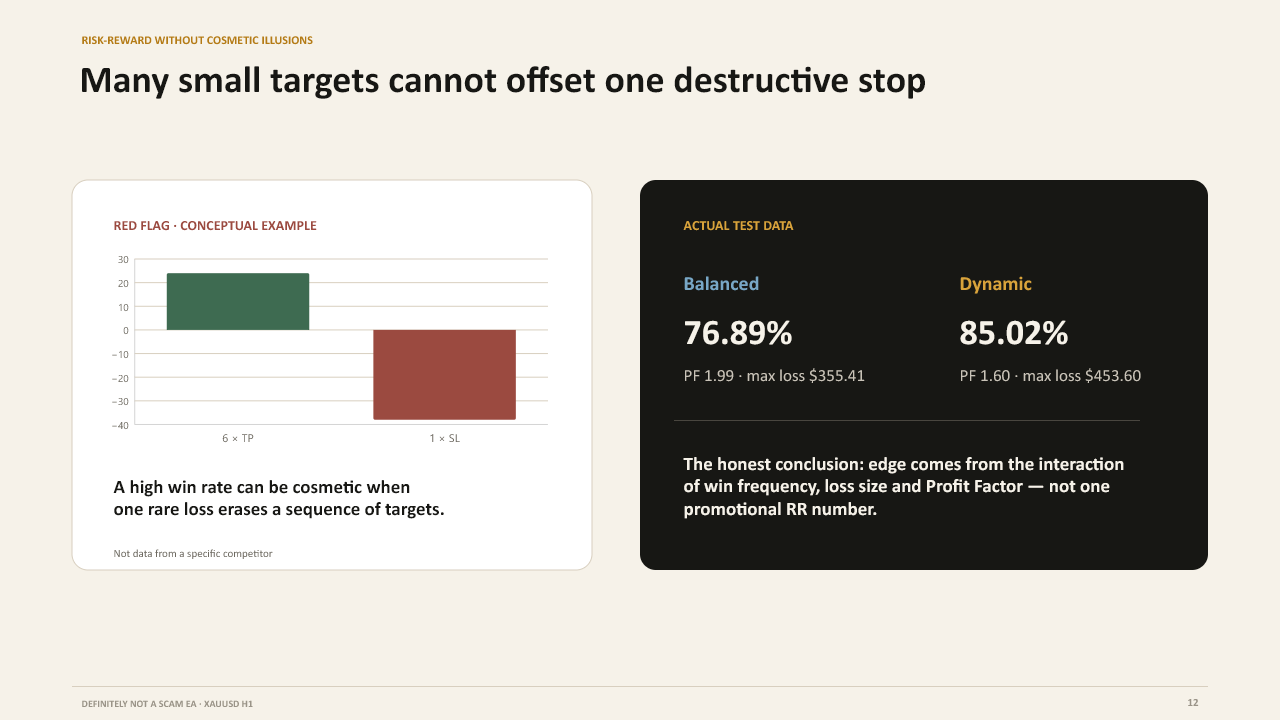1280x720 pixels.
Task: Click PF 1.99 max loss $355.41 text
Action: pyautogui.click(x=774, y=376)
